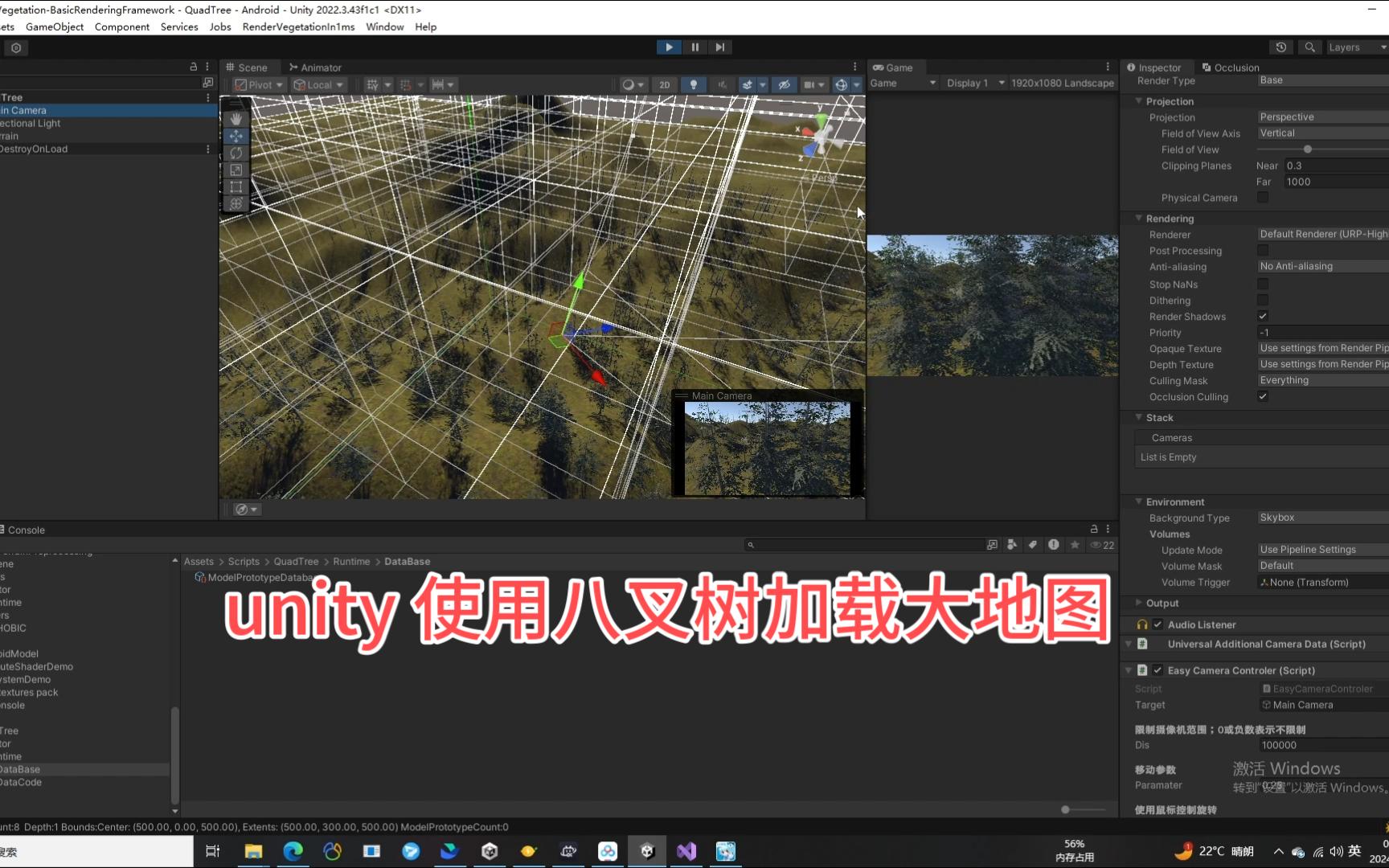Image resolution: width=1389 pixels, height=868 pixels.
Task: Open the Layers dropdown
Action: coord(1357,47)
